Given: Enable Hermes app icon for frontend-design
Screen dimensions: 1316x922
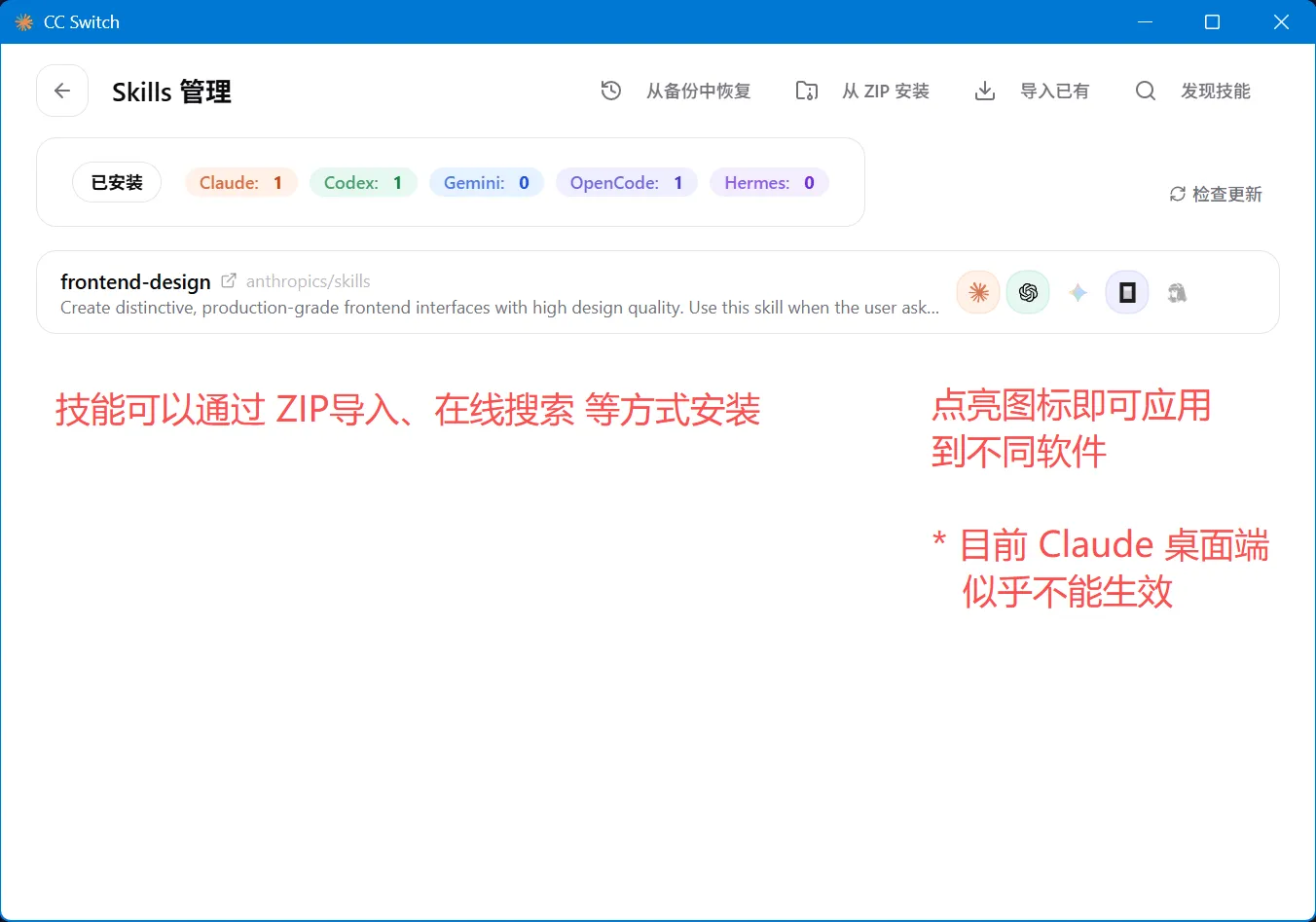Looking at the screenshot, I should coord(1177,292).
